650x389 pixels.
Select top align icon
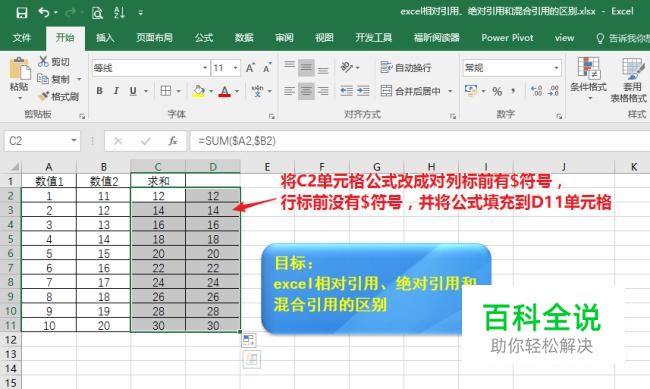coord(290,67)
